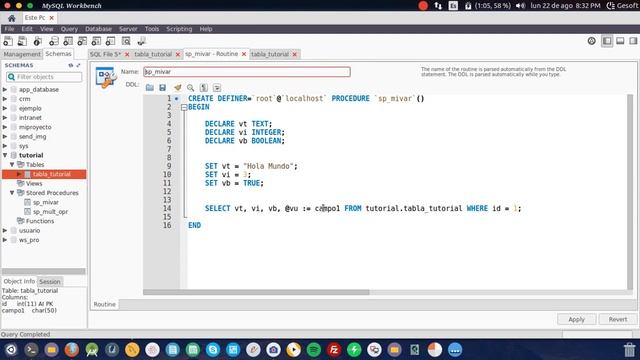Toggle word wrap icon in DDL toolbar

point(217,87)
